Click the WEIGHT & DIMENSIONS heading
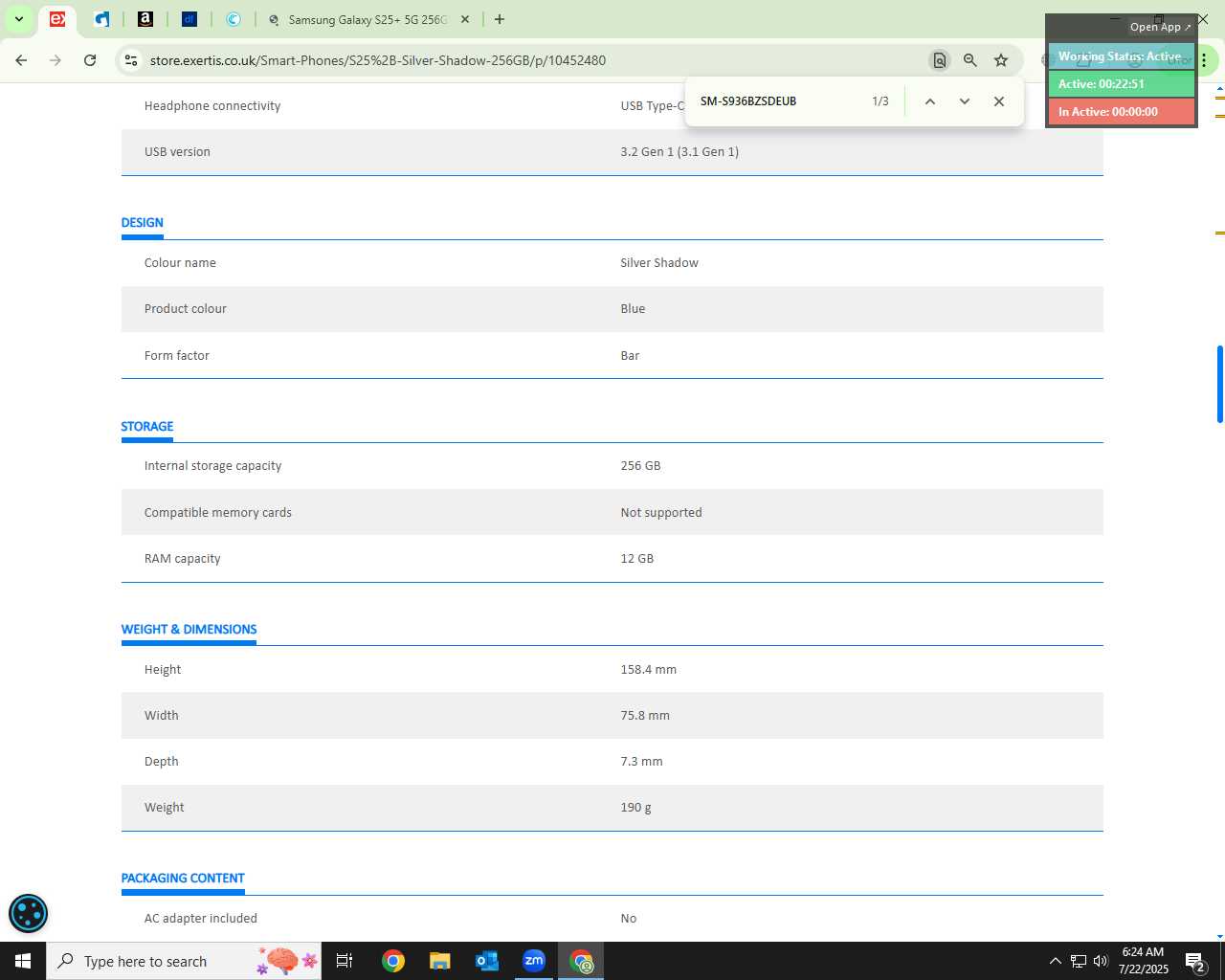Image resolution: width=1225 pixels, height=980 pixels. [189, 630]
